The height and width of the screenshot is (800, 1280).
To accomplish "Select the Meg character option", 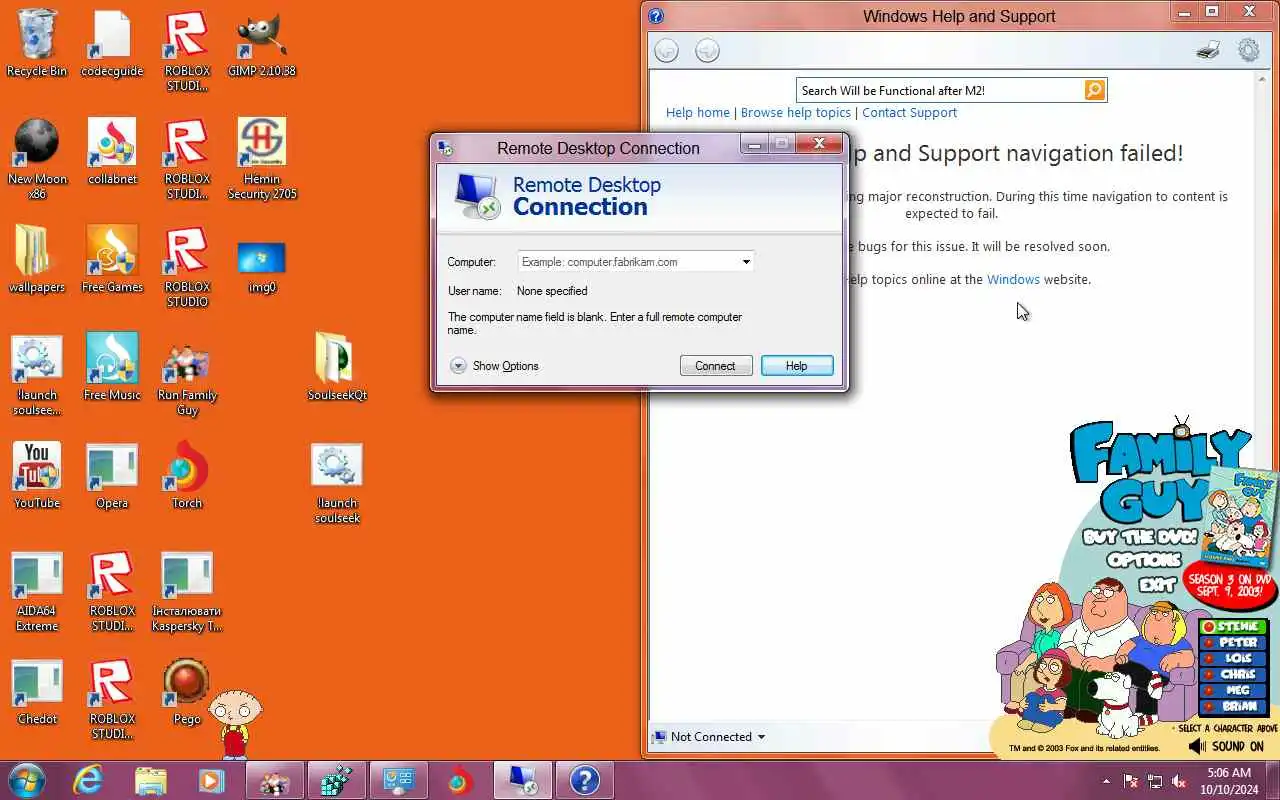I will pos(1232,691).
